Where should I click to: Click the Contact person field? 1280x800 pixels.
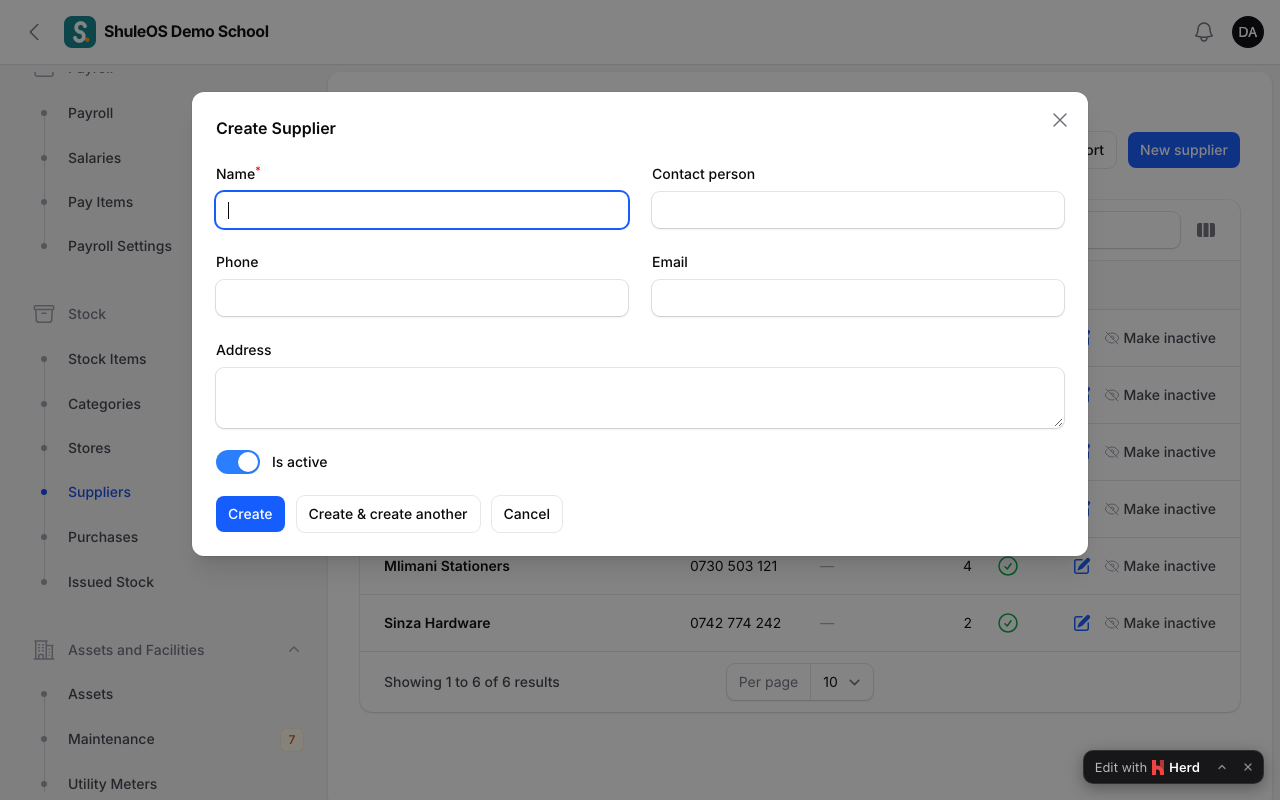(x=858, y=210)
